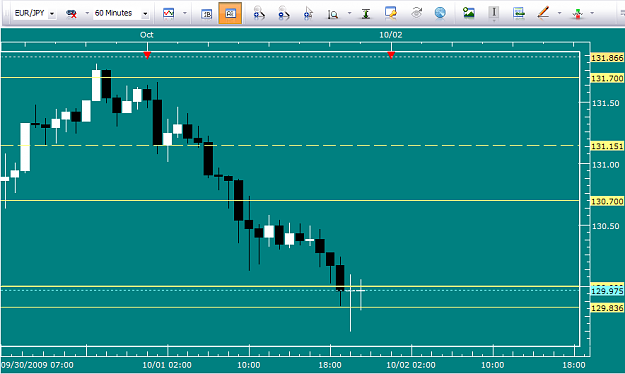Click the 131.00 axis value
Image resolution: width=625 pixels, height=374 pixels.
(605, 165)
